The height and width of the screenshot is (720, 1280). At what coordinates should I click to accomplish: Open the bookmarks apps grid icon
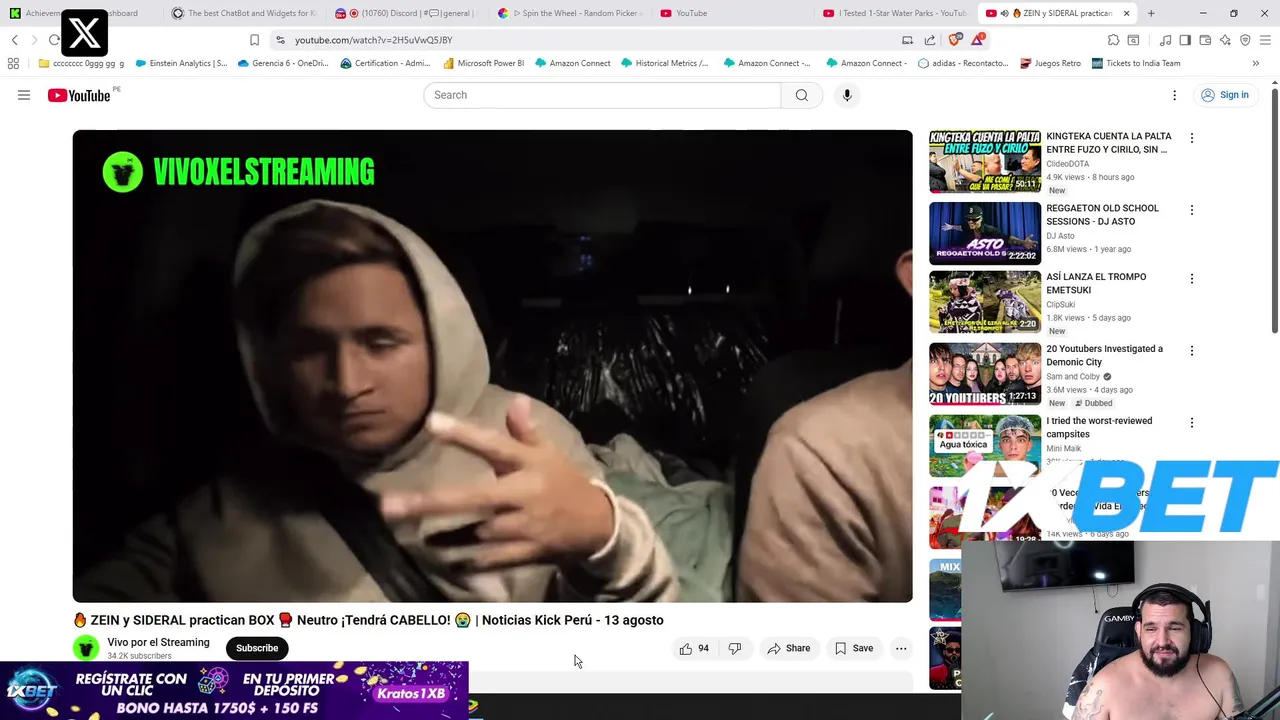tap(13, 63)
